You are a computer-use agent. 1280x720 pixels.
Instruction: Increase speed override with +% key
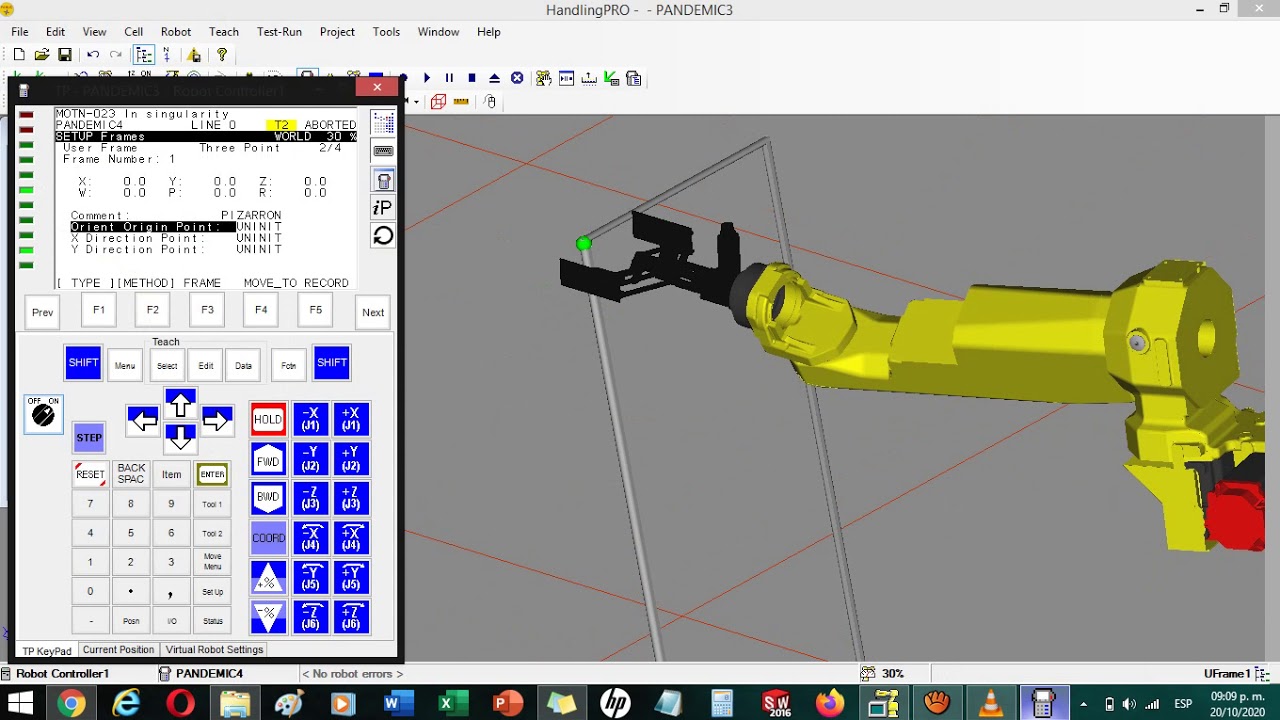coord(268,578)
